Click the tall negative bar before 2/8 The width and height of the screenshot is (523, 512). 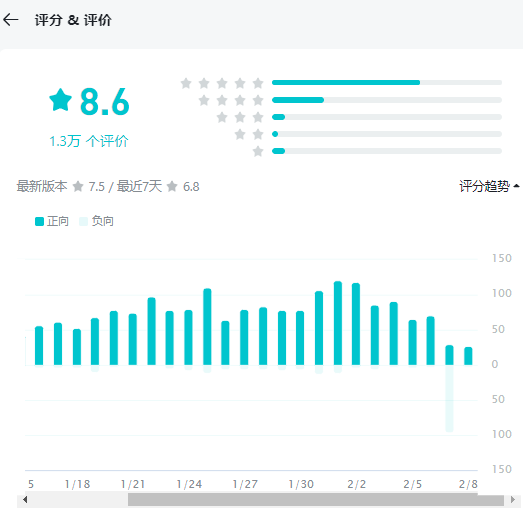pyautogui.click(x=449, y=398)
